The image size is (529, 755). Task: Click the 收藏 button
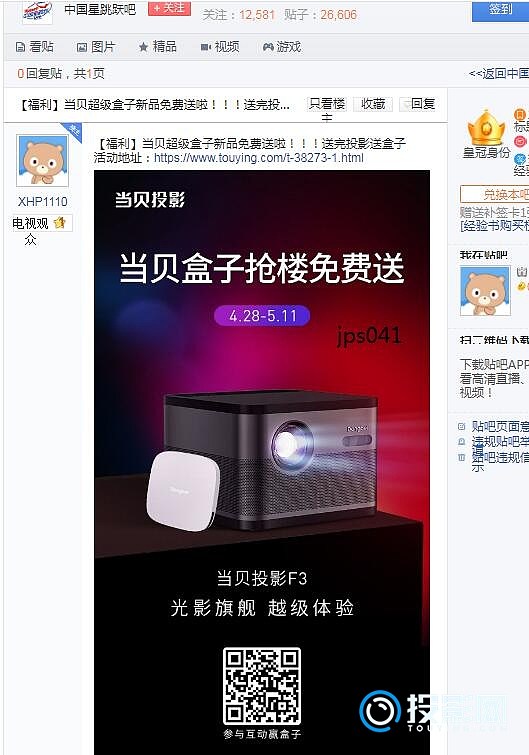(x=373, y=104)
